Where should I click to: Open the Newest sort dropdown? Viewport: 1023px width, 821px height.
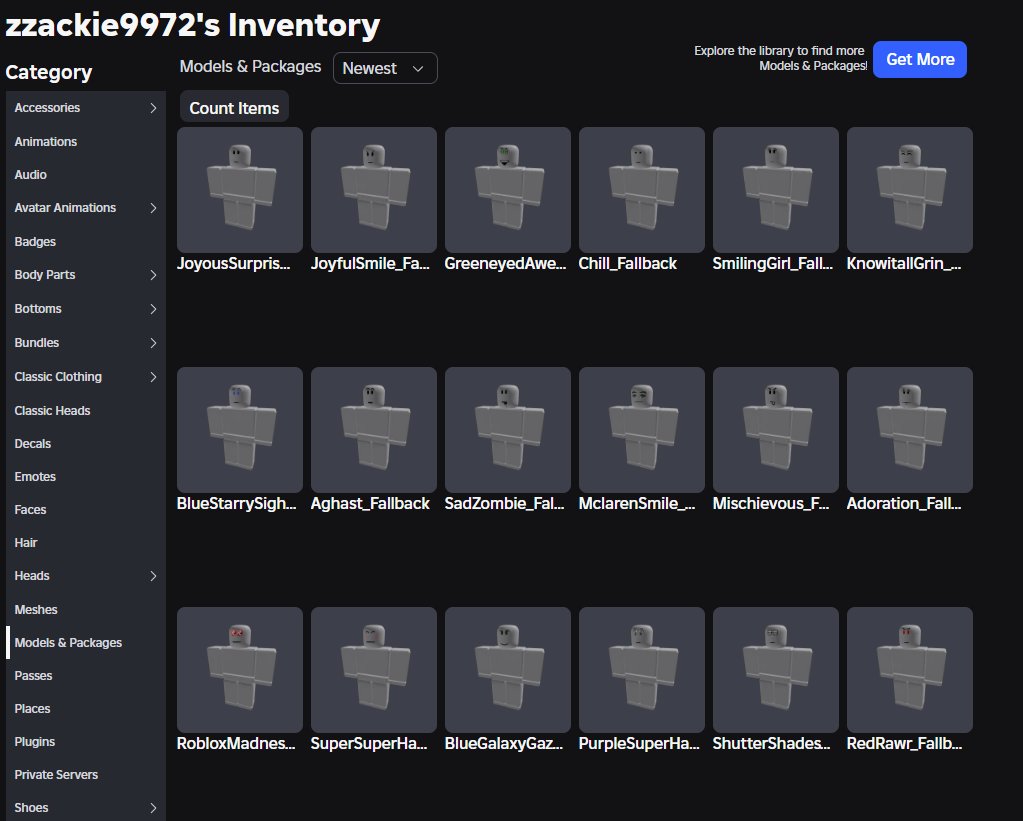[385, 68]
